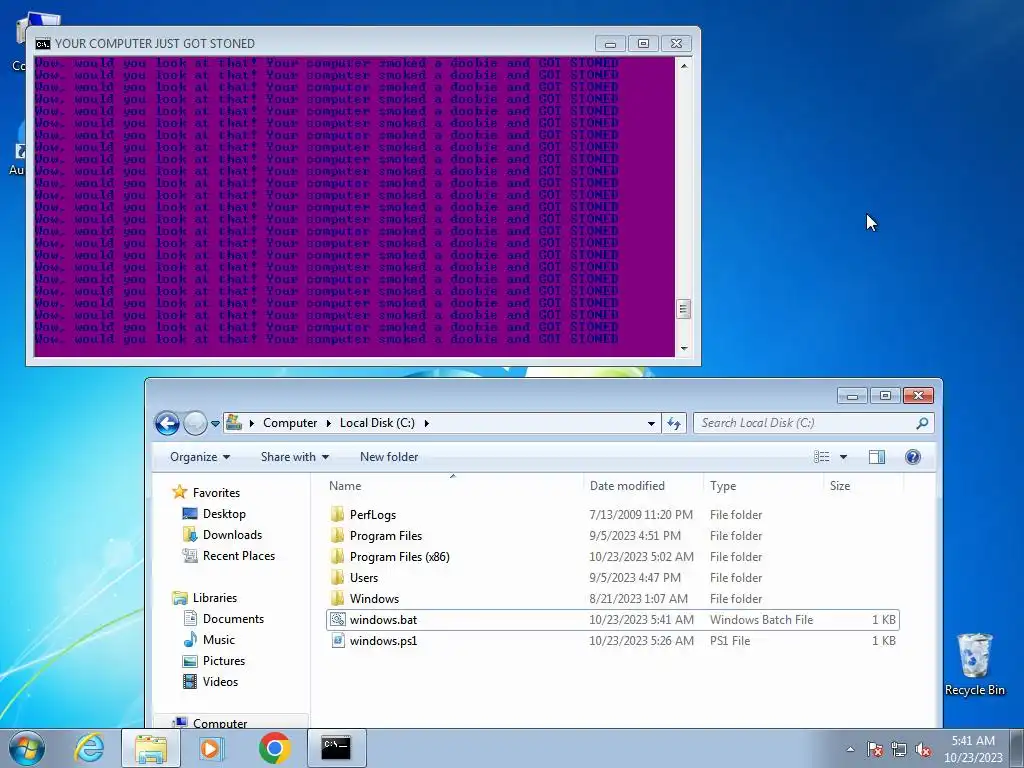Expand the arrow after Computer in address bar
Screen dimensions: 1024x768
(x=328, y=423)
